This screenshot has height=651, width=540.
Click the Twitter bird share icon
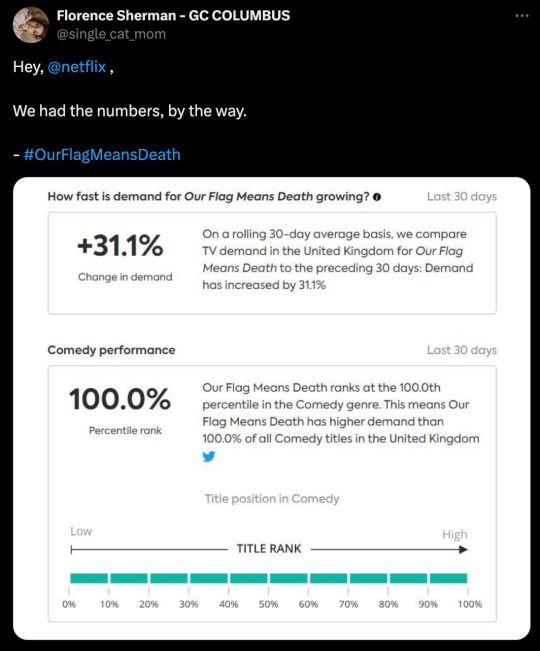(209, 456)
